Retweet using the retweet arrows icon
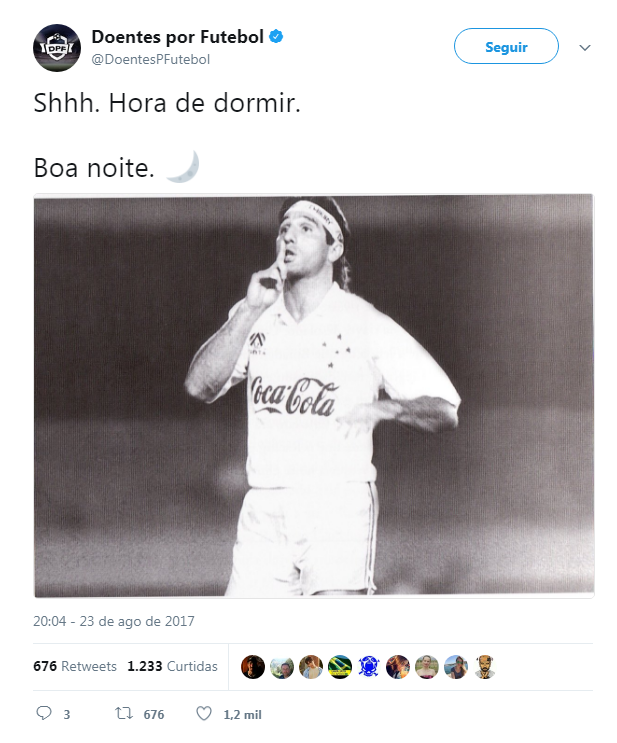The height and width of the screenshot is (743, 617). (124, 714)
